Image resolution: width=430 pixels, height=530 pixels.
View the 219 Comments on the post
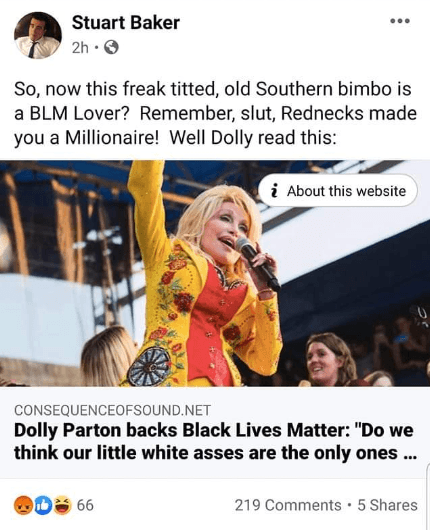288,505
